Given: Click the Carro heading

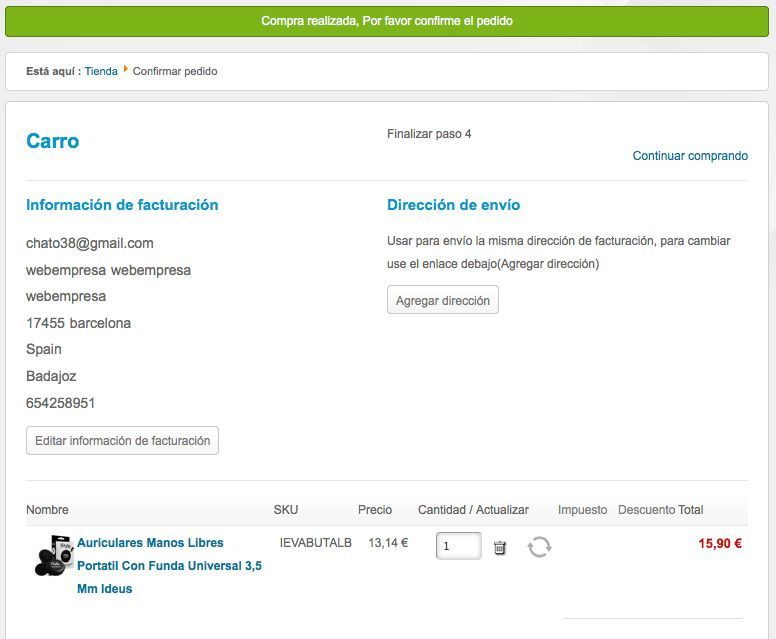Looking at the screenshot, I should click(52, 141).
